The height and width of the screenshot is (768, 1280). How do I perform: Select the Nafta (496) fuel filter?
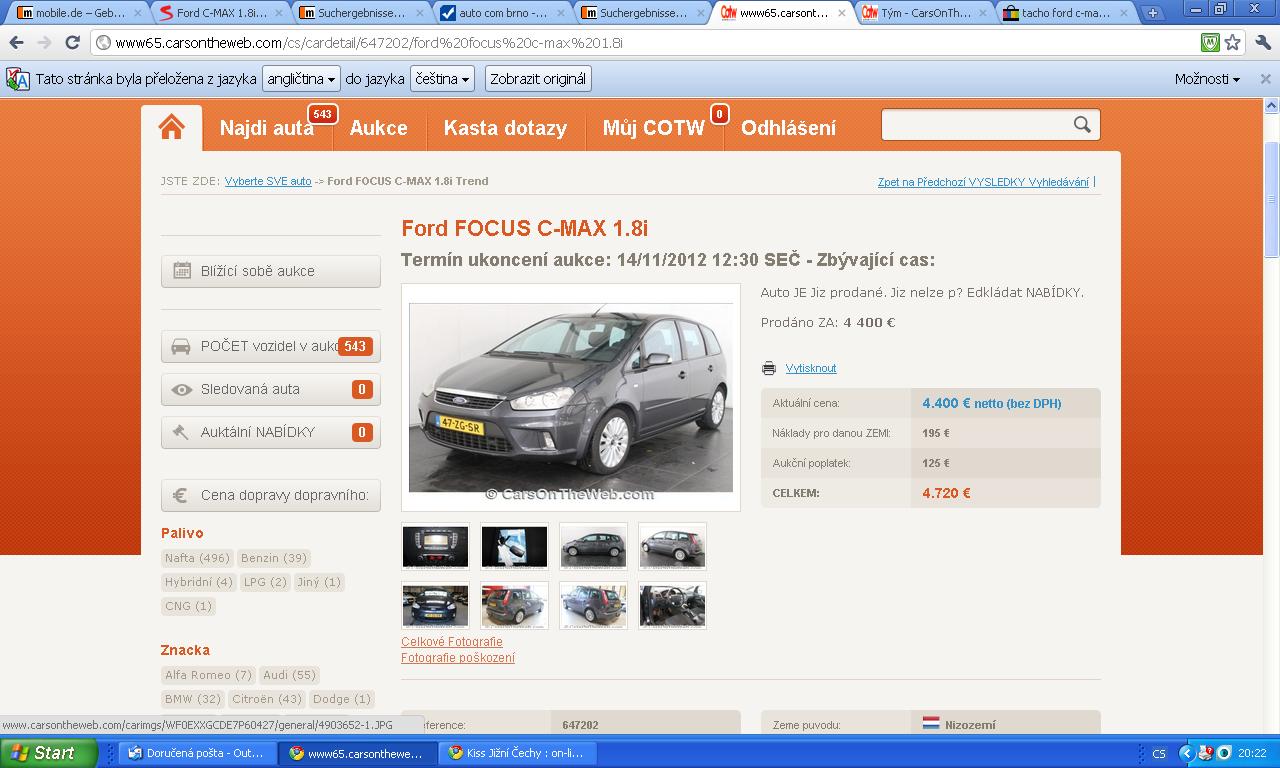point(197,558)
